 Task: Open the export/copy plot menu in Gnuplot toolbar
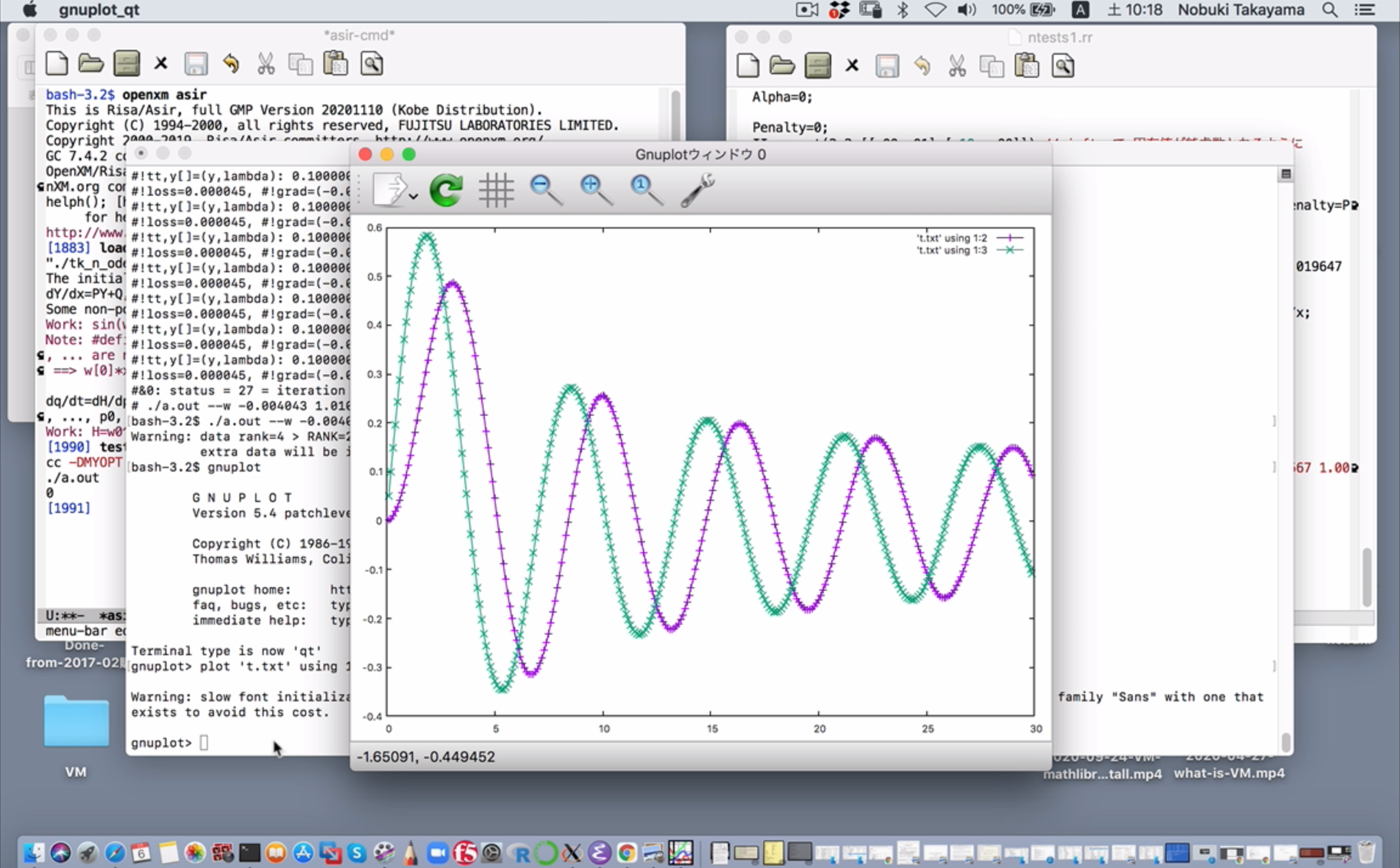(394, 190)
